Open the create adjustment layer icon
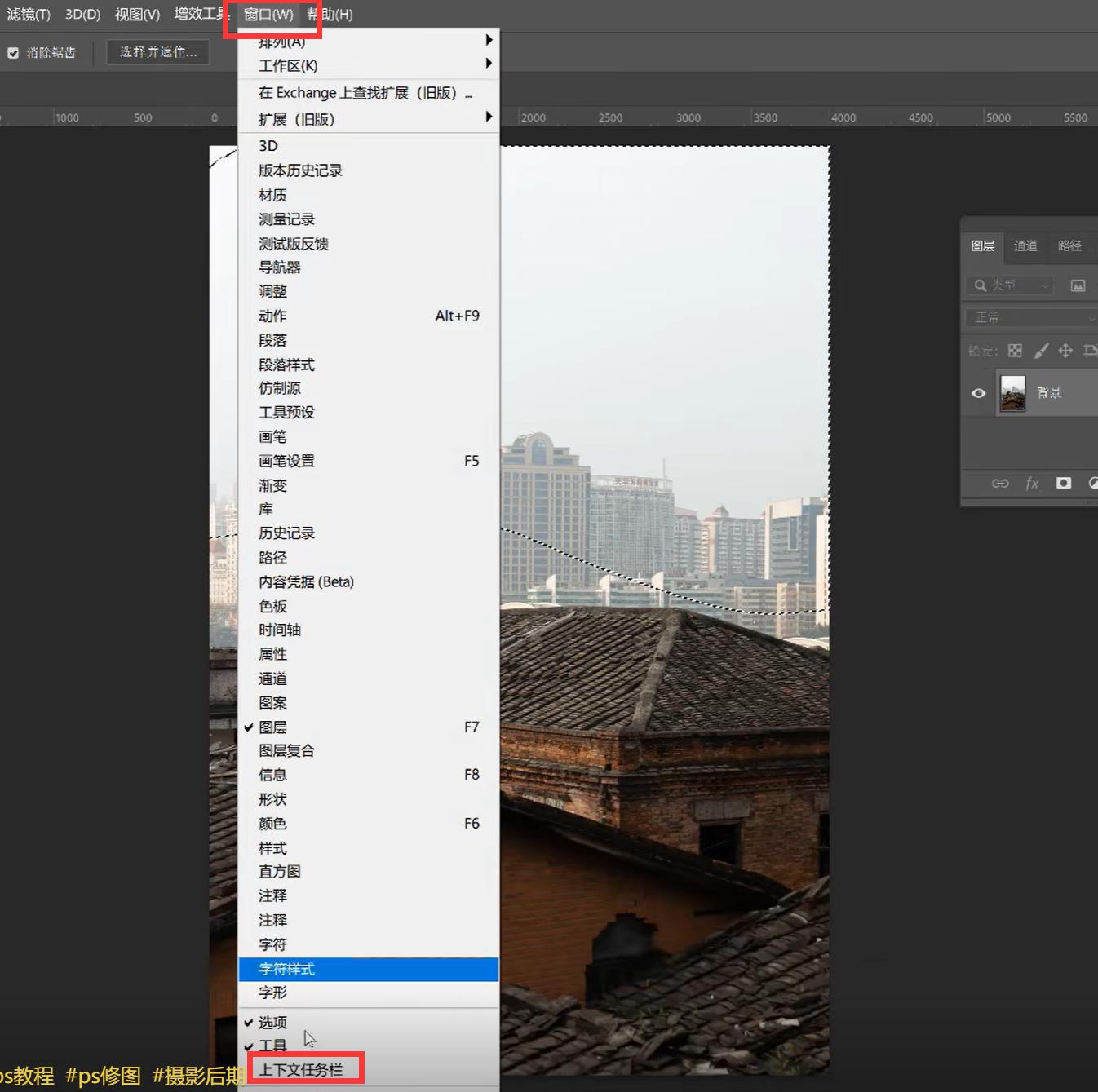The image size is (1098, 1092). [x=1093, y=483]
